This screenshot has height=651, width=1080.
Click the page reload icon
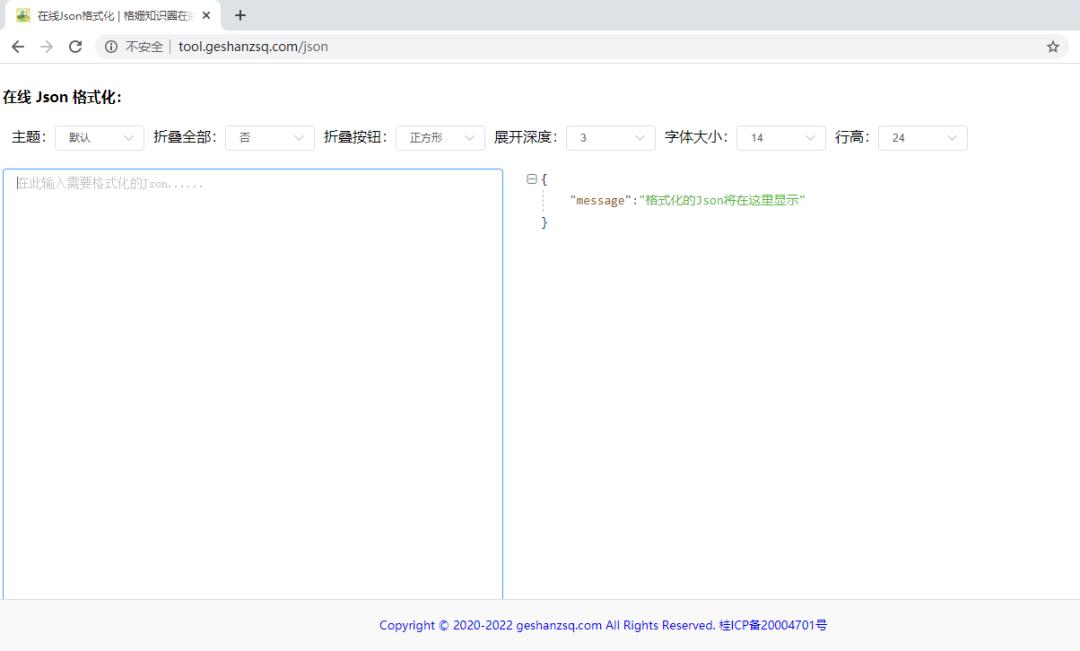[76, 46]
